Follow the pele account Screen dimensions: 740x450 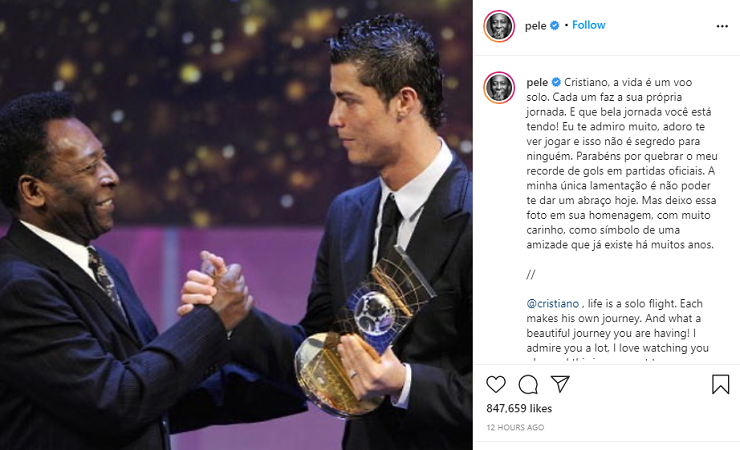point(589,25)
